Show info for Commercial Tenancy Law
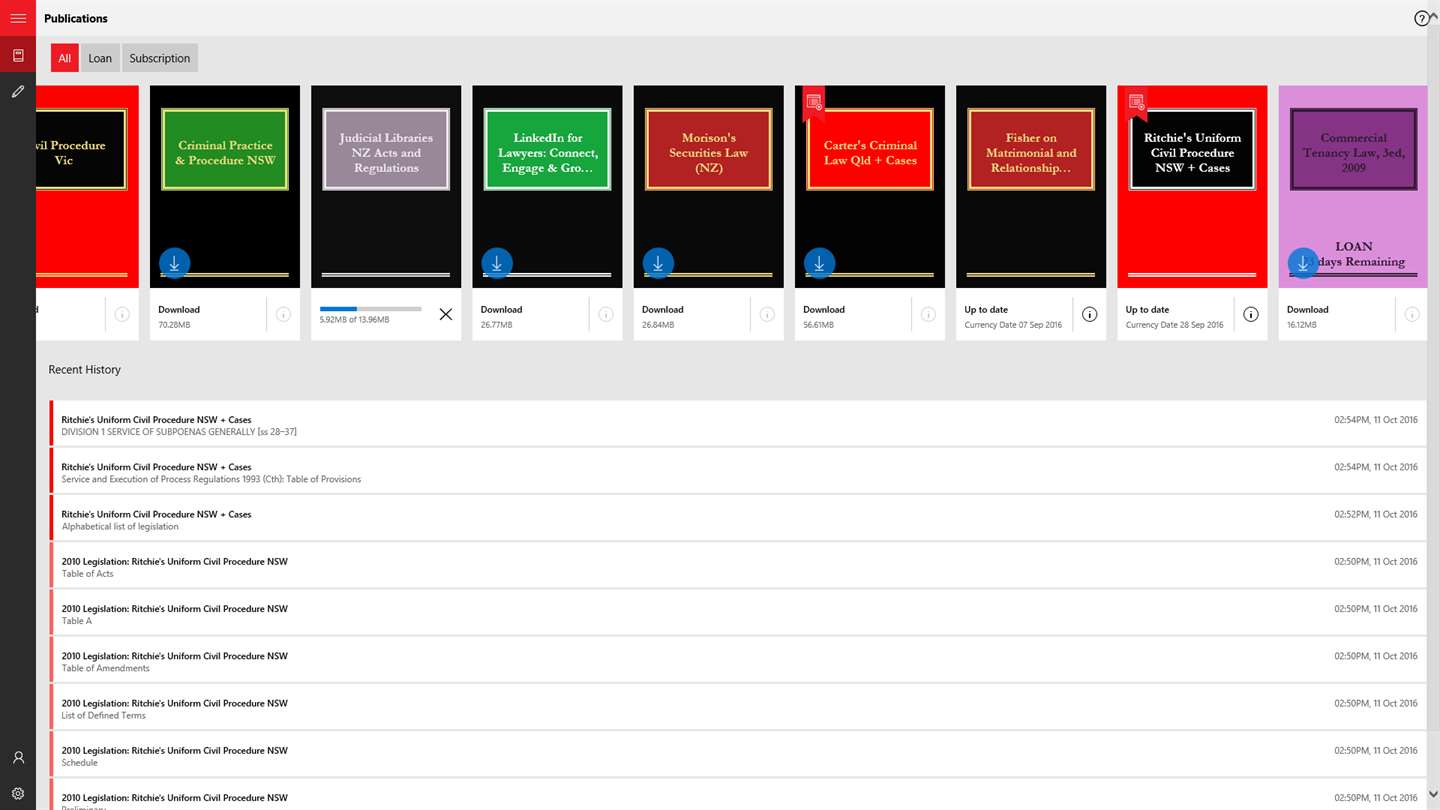The height and width of the screenshot is (810, 1440). [1412, 314]
